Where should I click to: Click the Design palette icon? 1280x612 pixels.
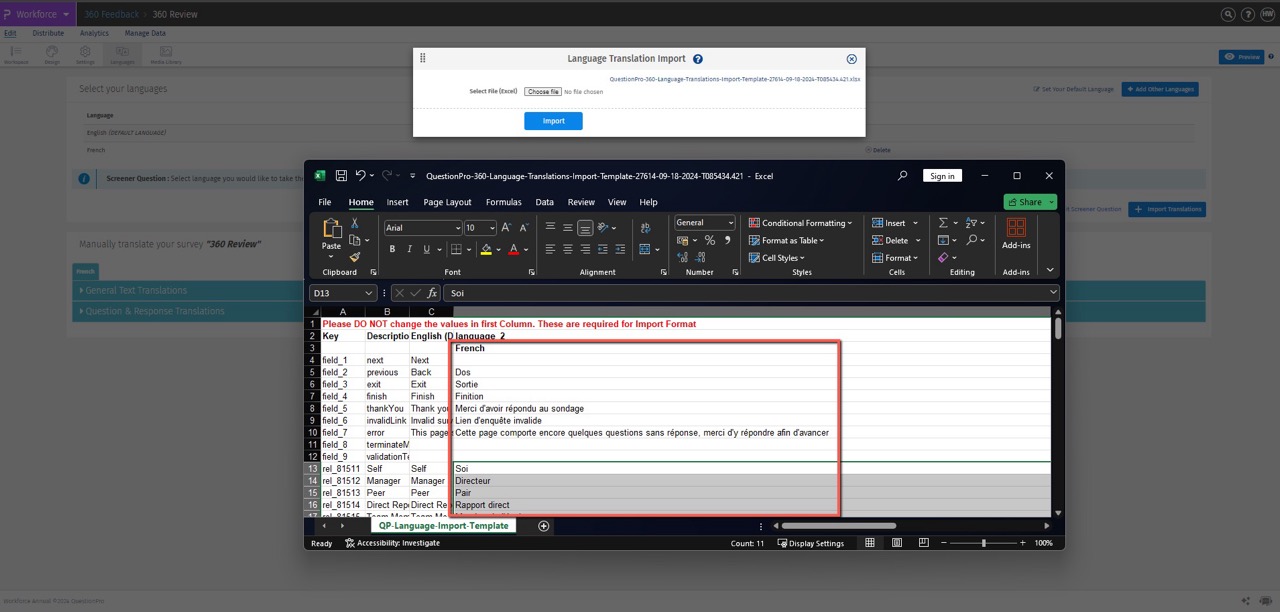(52, 52)
